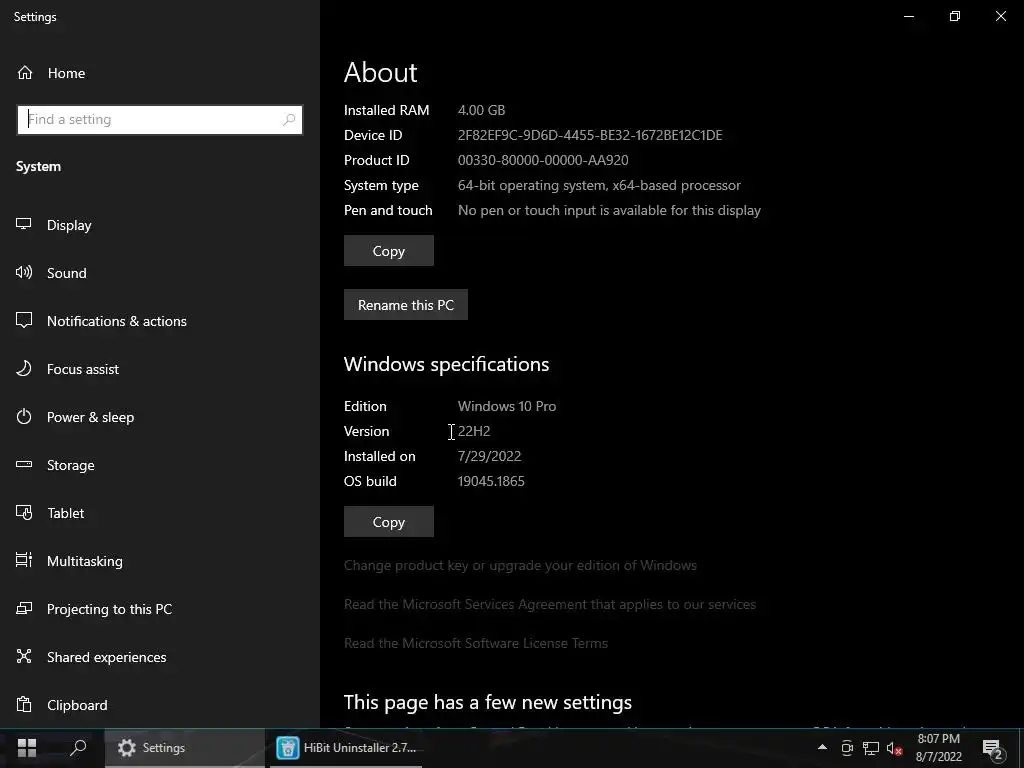Open the taskbar clock and date
This screenshot has height=768, width=1024.
coord(938,748)
